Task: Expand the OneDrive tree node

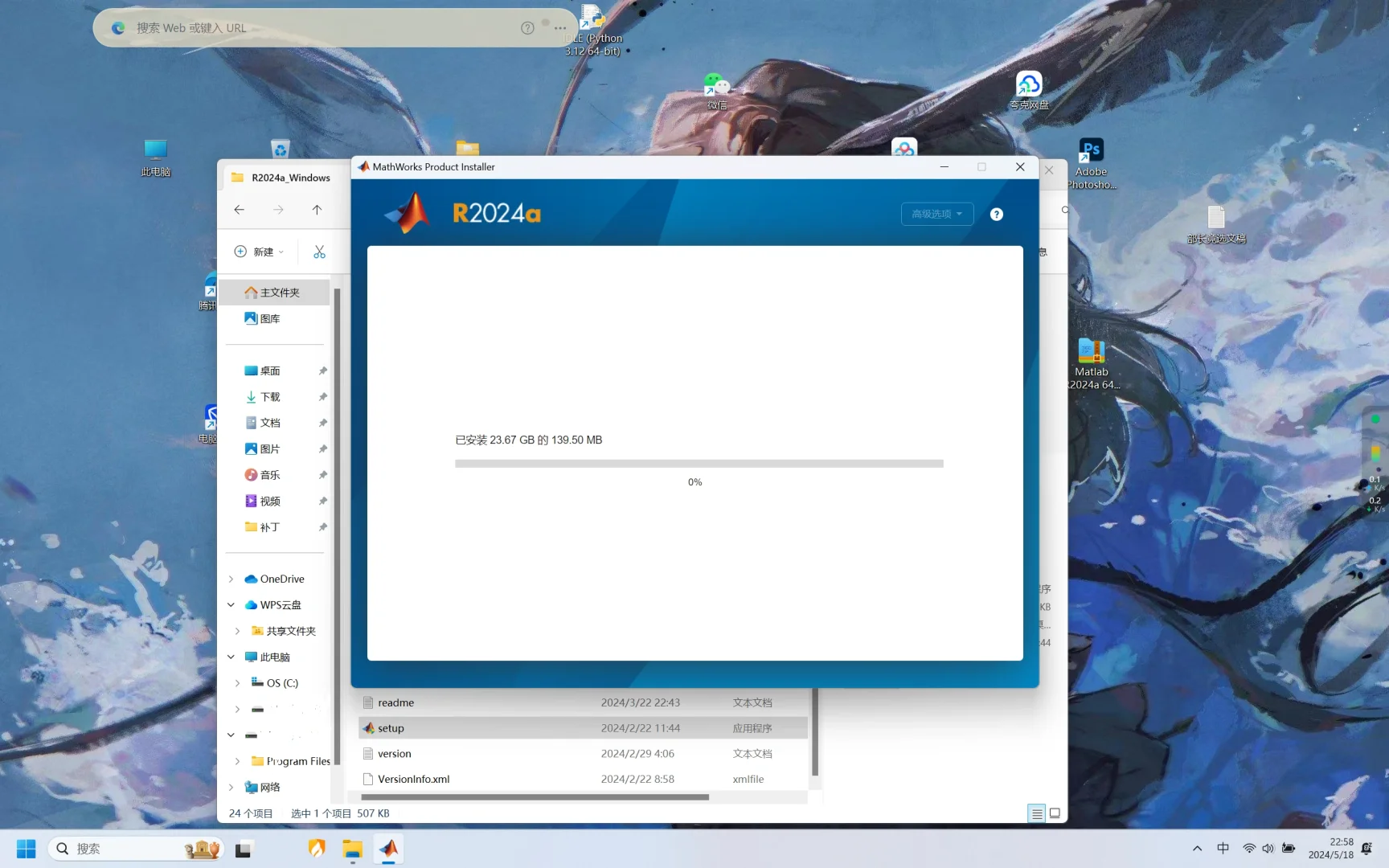Action: pyautogui.click(x=231, y=579)
